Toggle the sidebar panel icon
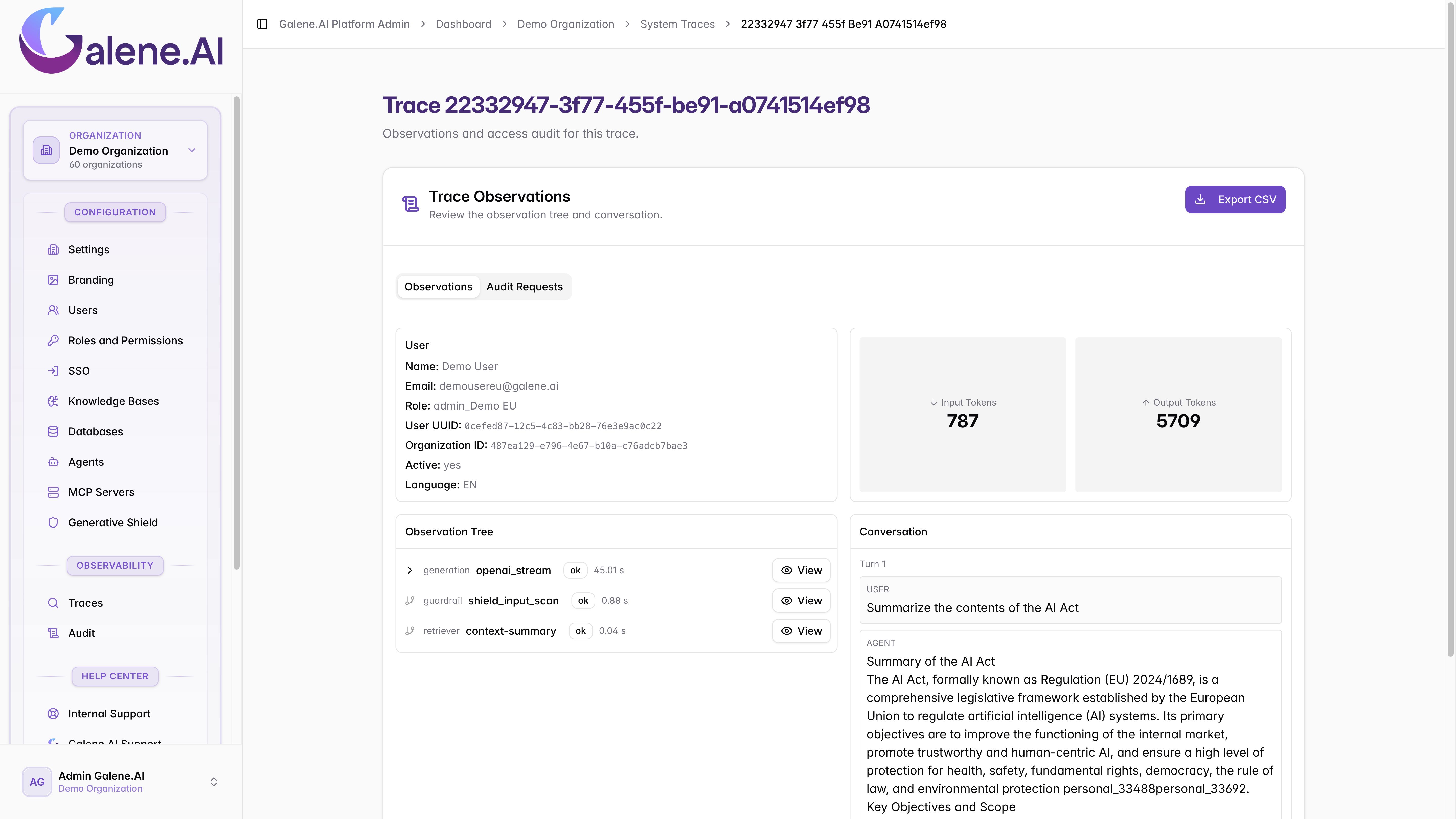 (262, 24)
